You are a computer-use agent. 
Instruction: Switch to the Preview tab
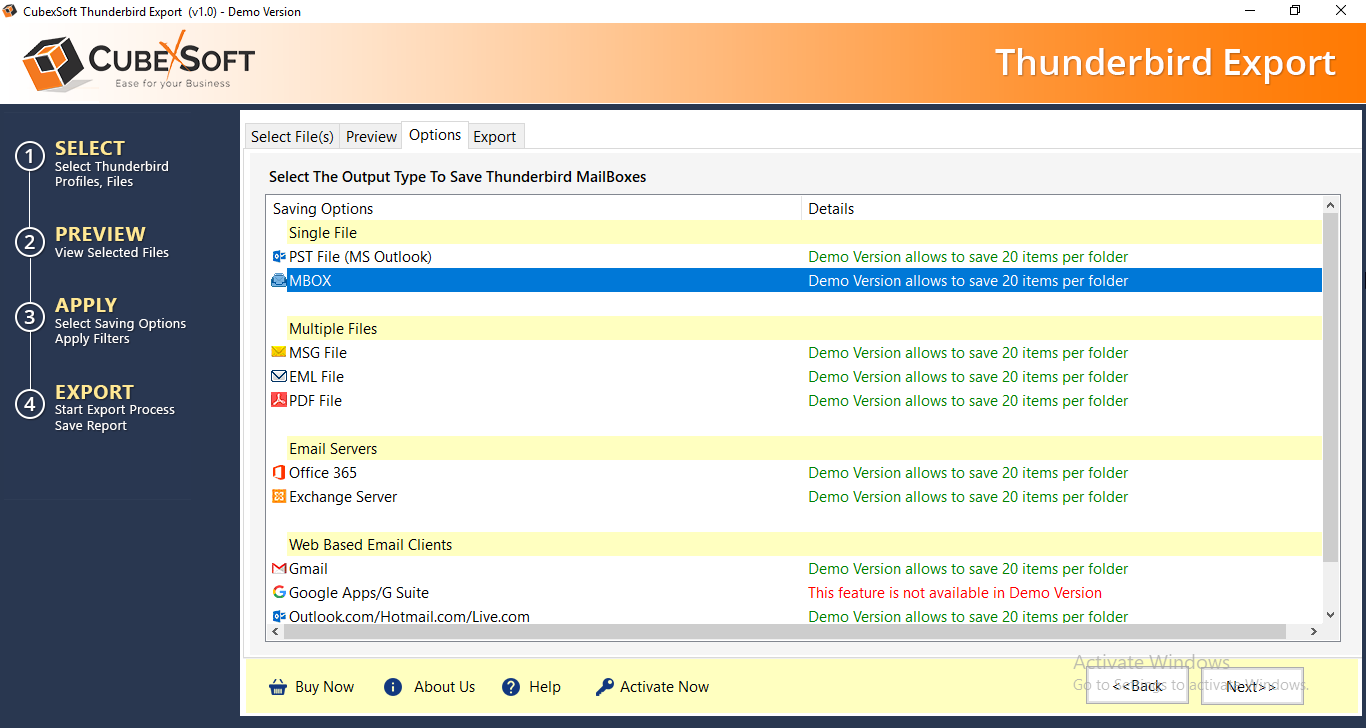pos(371,137)
